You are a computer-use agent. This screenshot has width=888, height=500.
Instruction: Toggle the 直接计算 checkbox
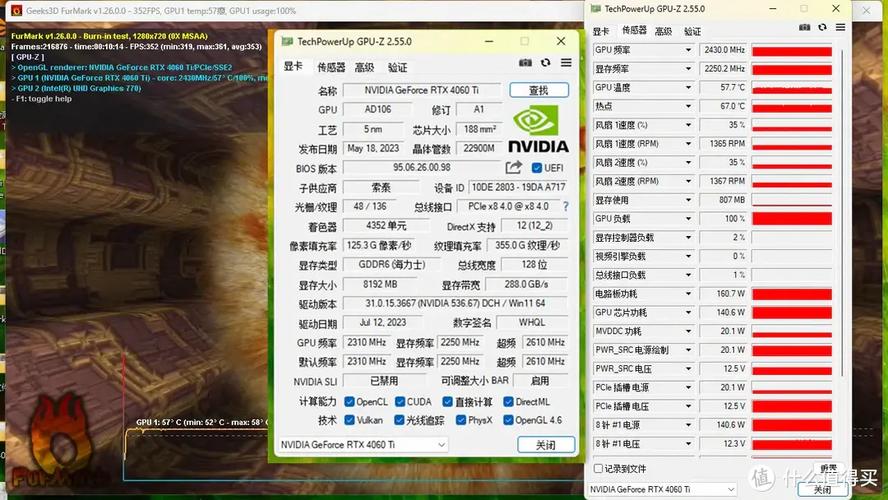coord(447,401)
